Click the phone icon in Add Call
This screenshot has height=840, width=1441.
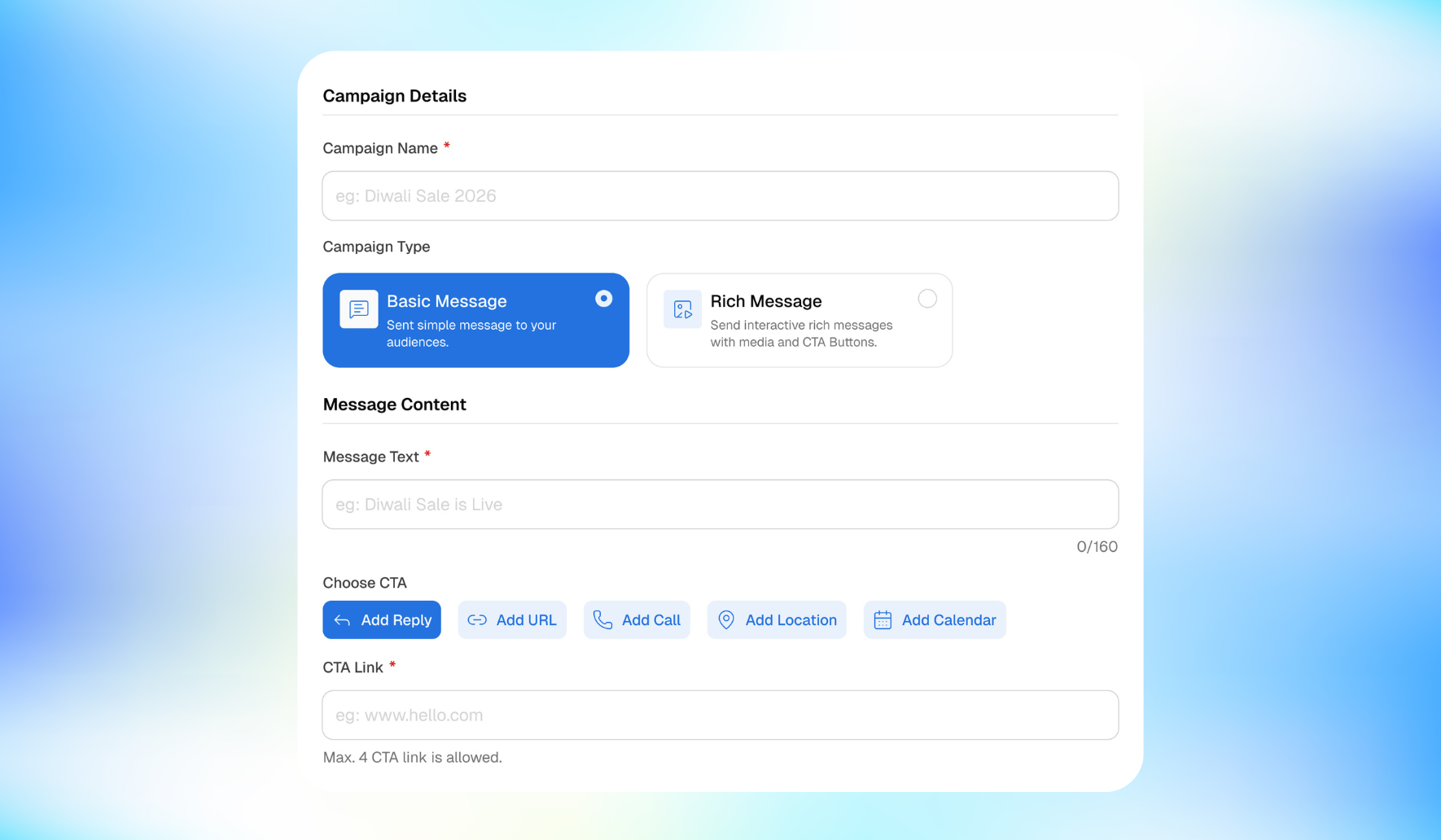tap(602, 620)
